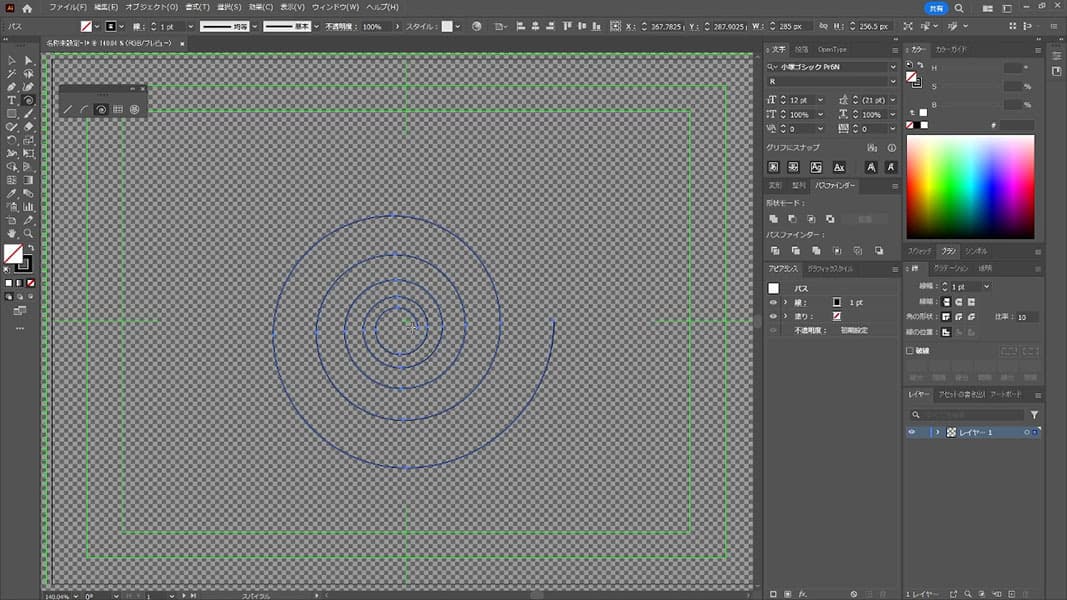
Task: Hide the 線 stroke attribute in Appearance panel
Action: [x=772, y=302]
